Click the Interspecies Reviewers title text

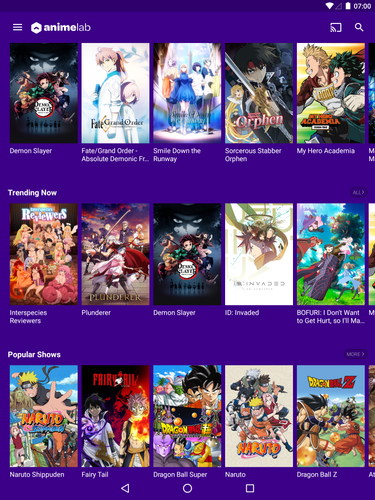28,317
